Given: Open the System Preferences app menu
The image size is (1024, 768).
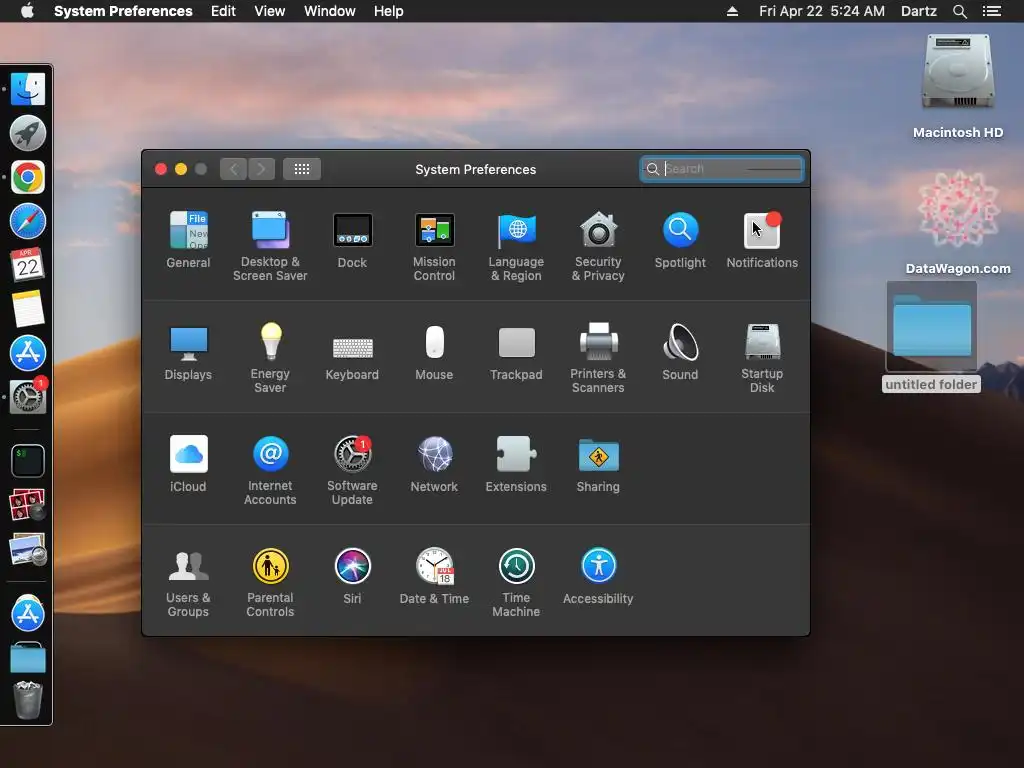Looking at the screenshot, I should tap(123, 11).
